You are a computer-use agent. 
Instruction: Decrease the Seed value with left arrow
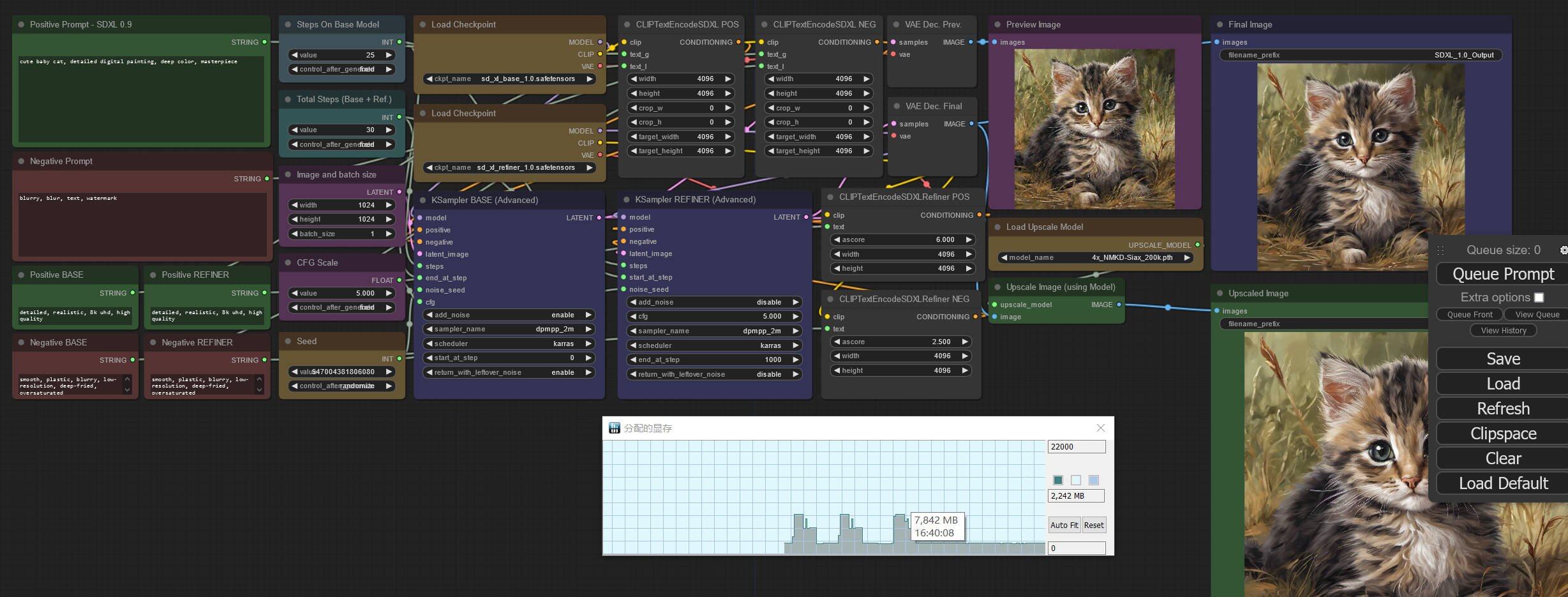coord(294,372)
